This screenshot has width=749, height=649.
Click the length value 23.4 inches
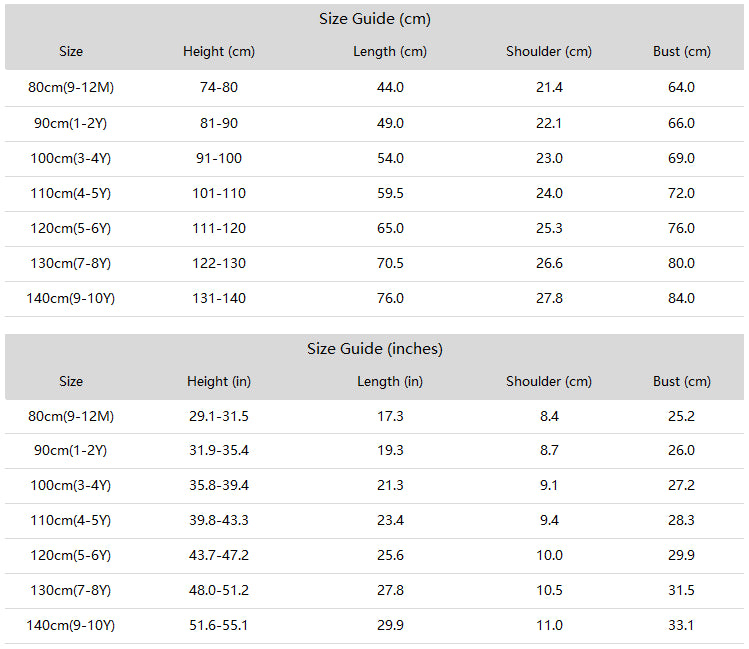point(390,520)
